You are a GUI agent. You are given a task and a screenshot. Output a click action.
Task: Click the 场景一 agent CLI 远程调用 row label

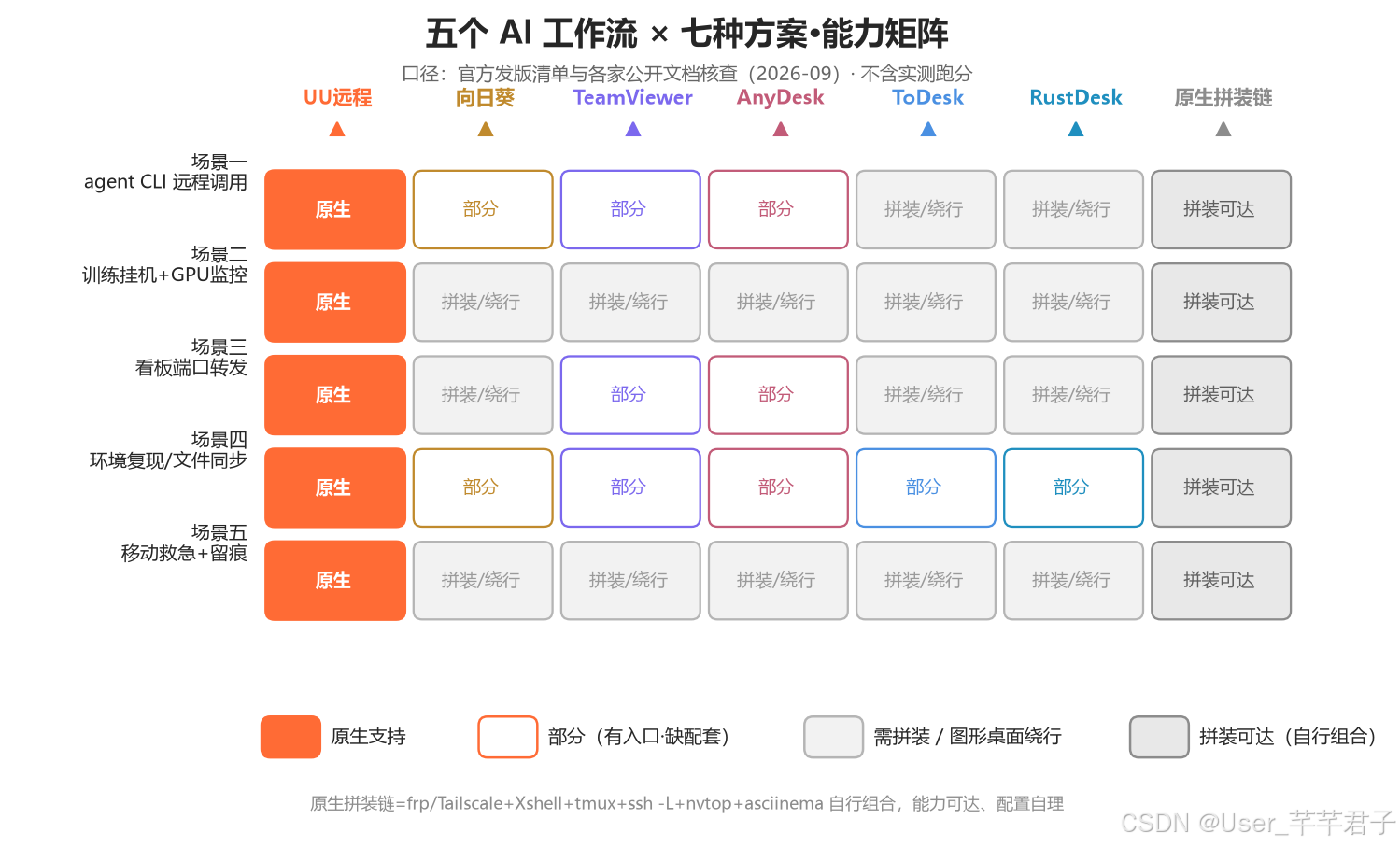click(x=166, y=173)
